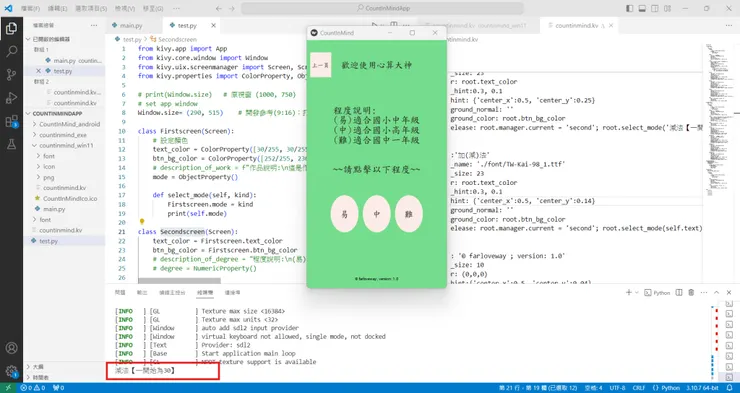
Task: Open terminal launch profile dropdown arrow
Action: pyautogui.click(x=637, y=293)
